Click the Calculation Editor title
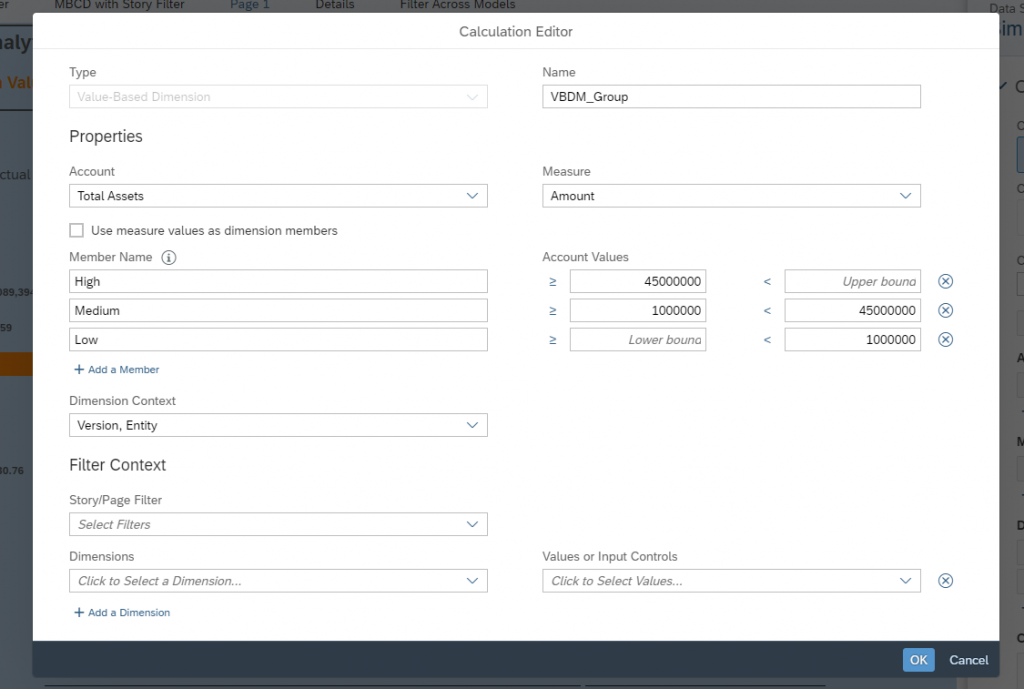The width and height of the screenshot is (1024, 689). pyautogui.click(x=516, y=31)
